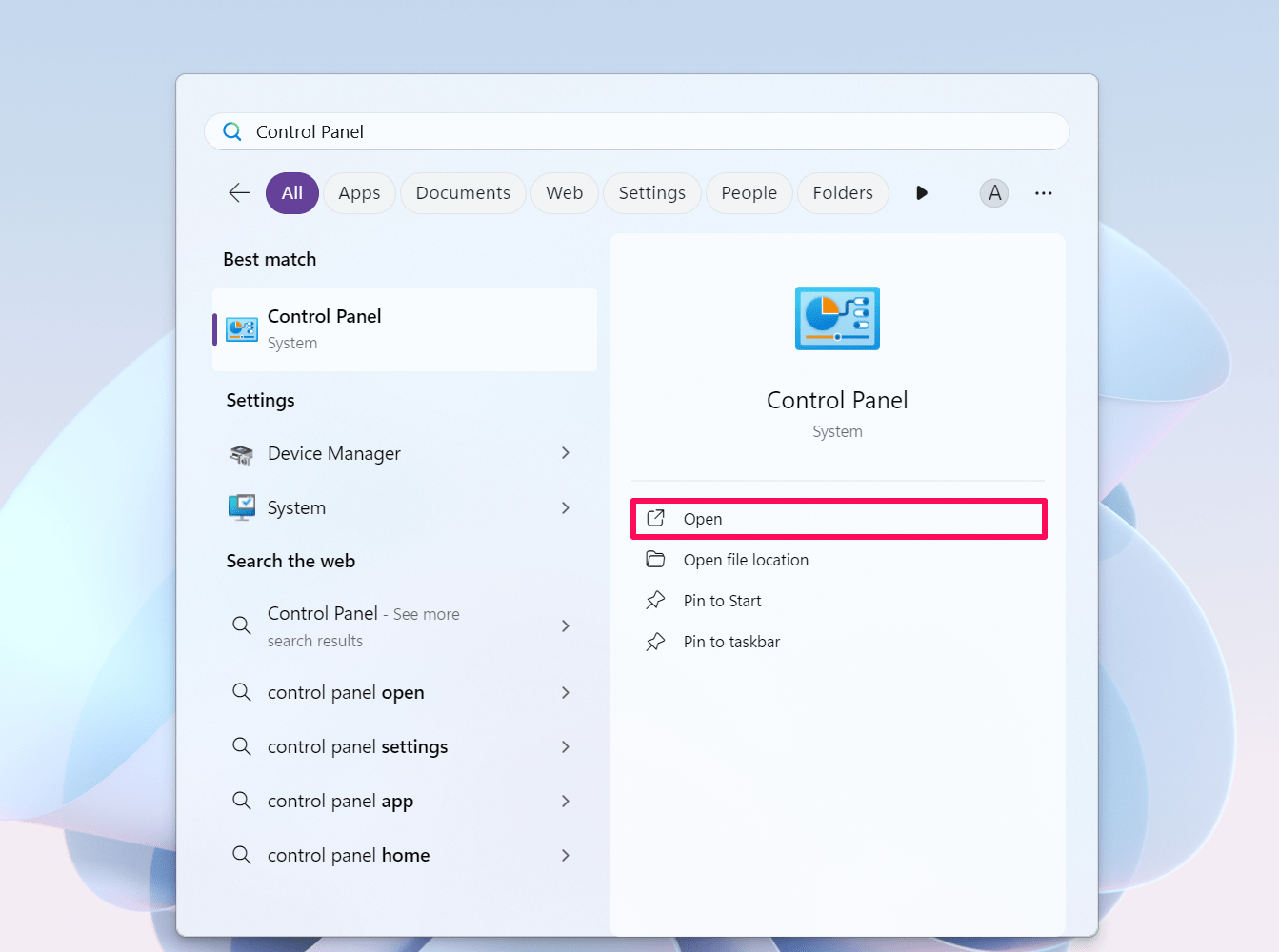Open the three-dot more options menu
Image resolution: width=1279 pixels, height=952 pixels.
click(x=1044, y=193)
